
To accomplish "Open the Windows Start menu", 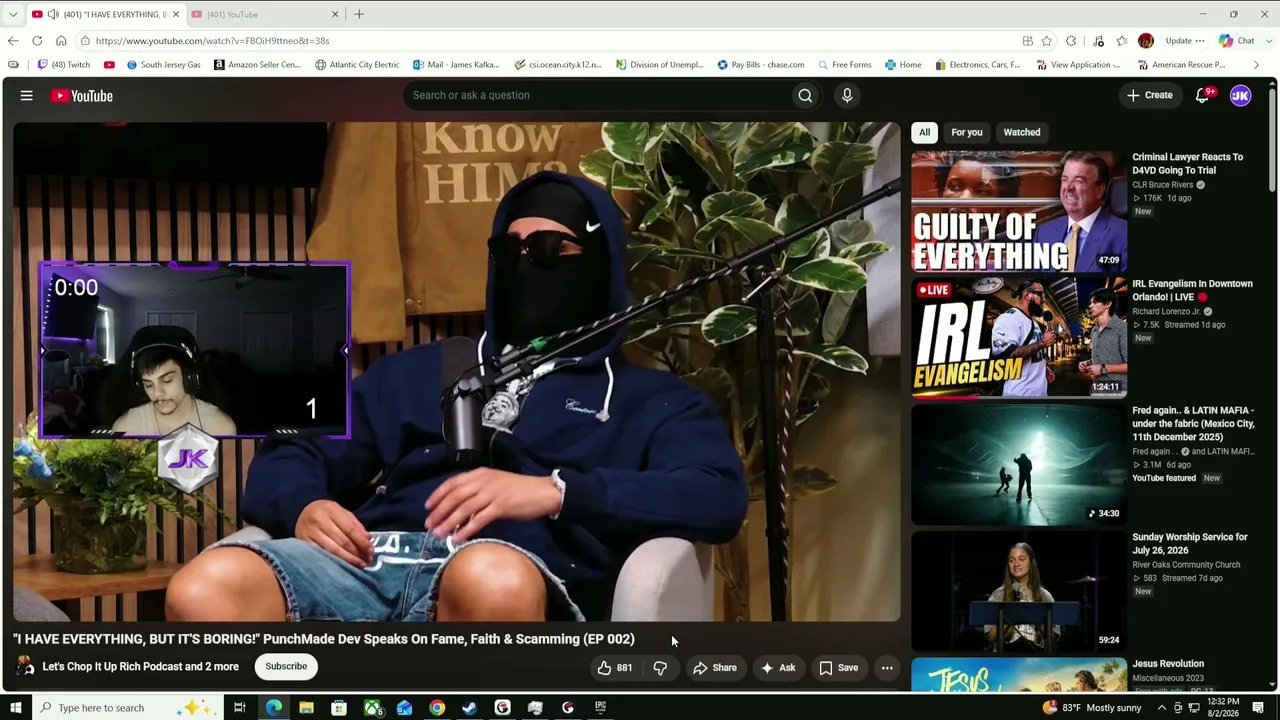I will tap(15, 708).
